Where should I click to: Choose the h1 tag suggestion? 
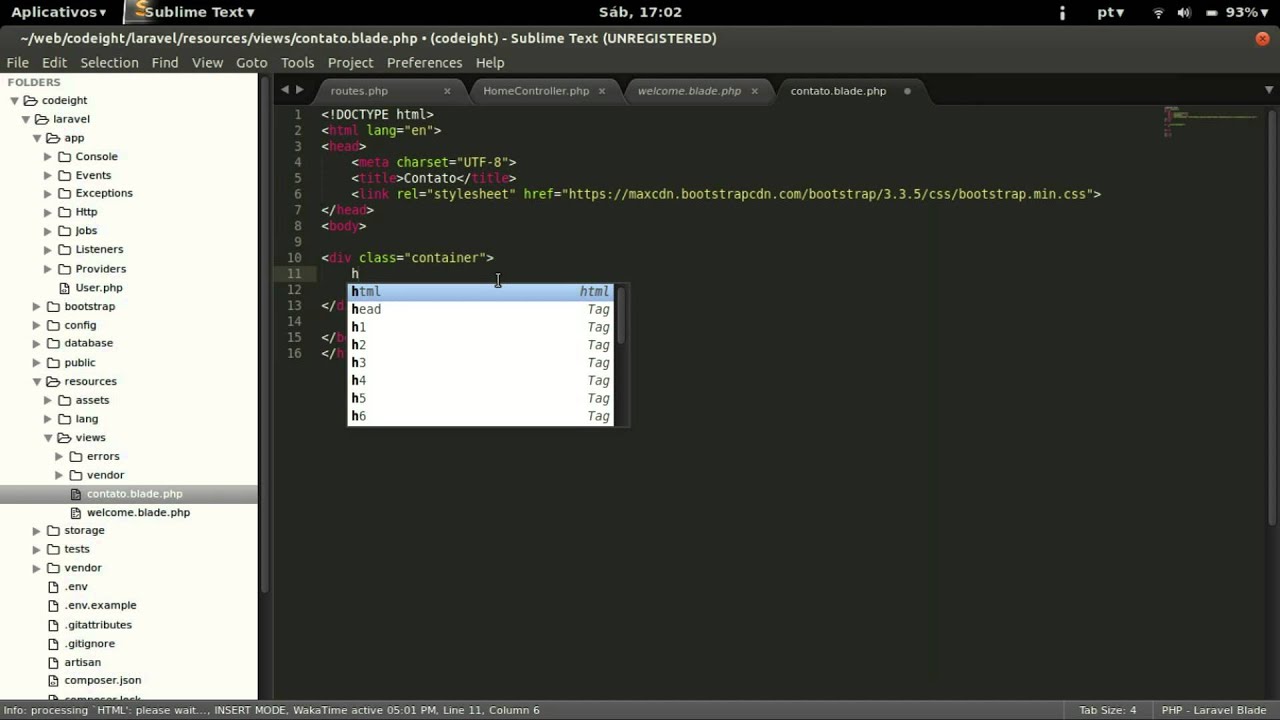coord(480,327)
